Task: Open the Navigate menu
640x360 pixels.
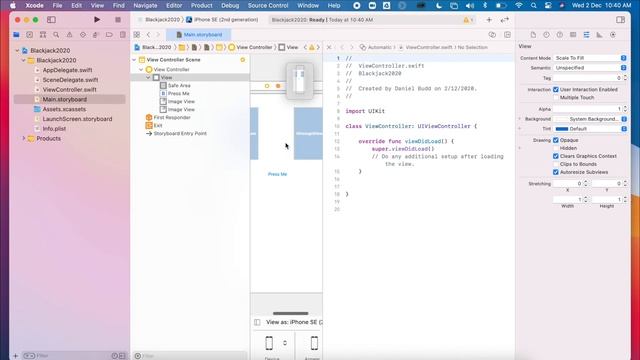Action: pos(145,5)
